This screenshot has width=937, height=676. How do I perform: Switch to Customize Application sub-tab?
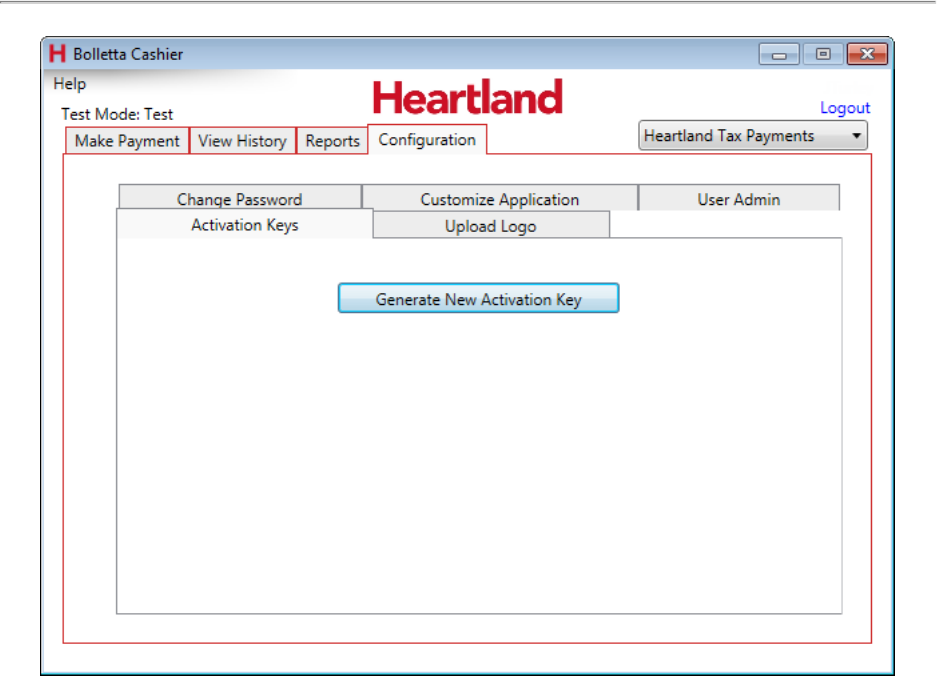pos(500,198)
